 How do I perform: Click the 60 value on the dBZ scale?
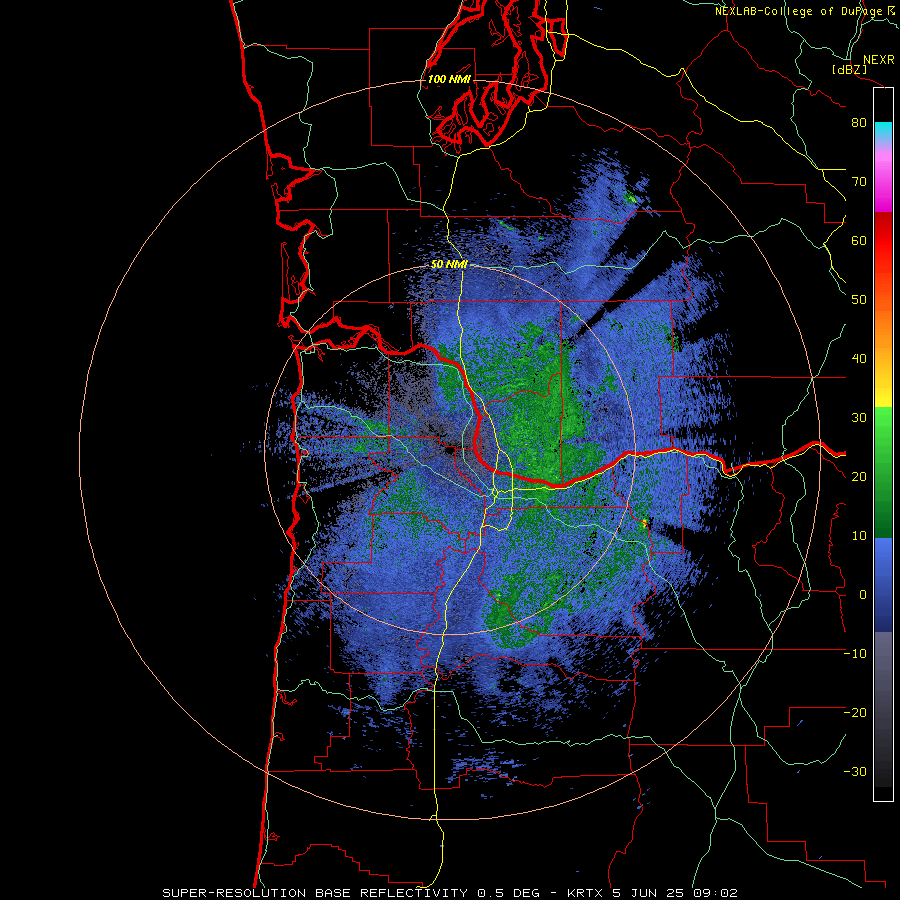tap(859, 240)
